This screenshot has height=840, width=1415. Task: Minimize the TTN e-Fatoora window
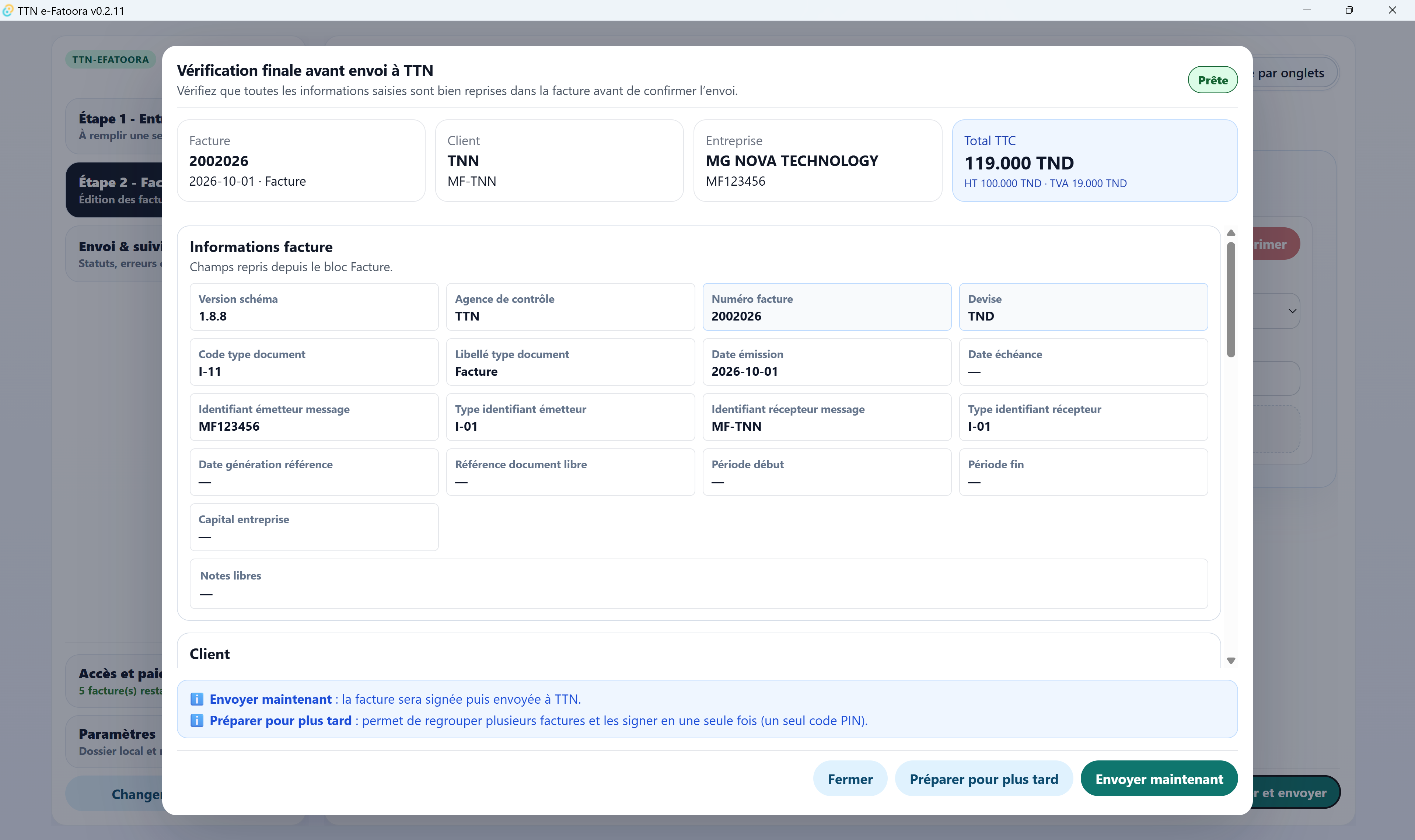[1307, 10]
